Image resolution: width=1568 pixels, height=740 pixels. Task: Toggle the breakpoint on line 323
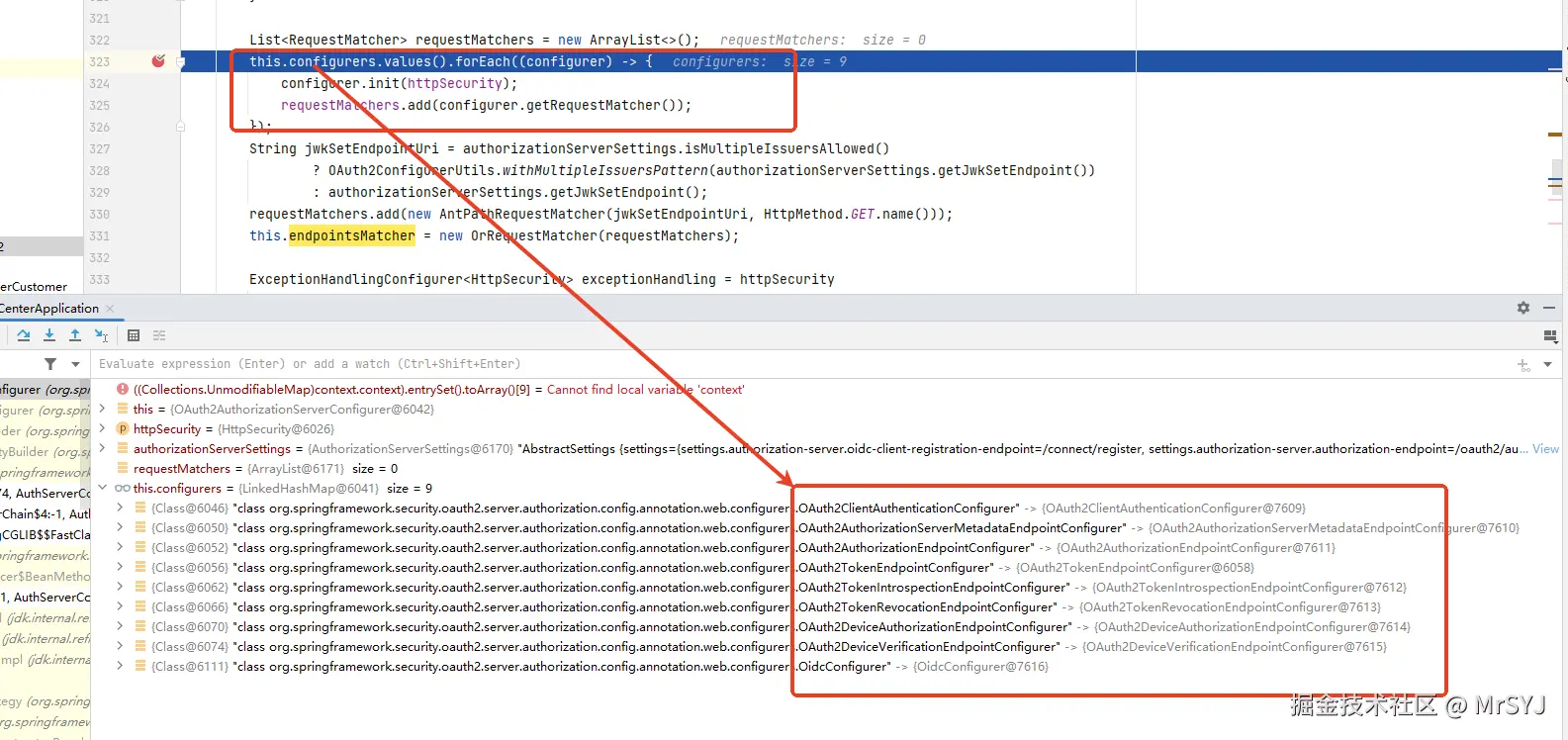tap(158, 61)
